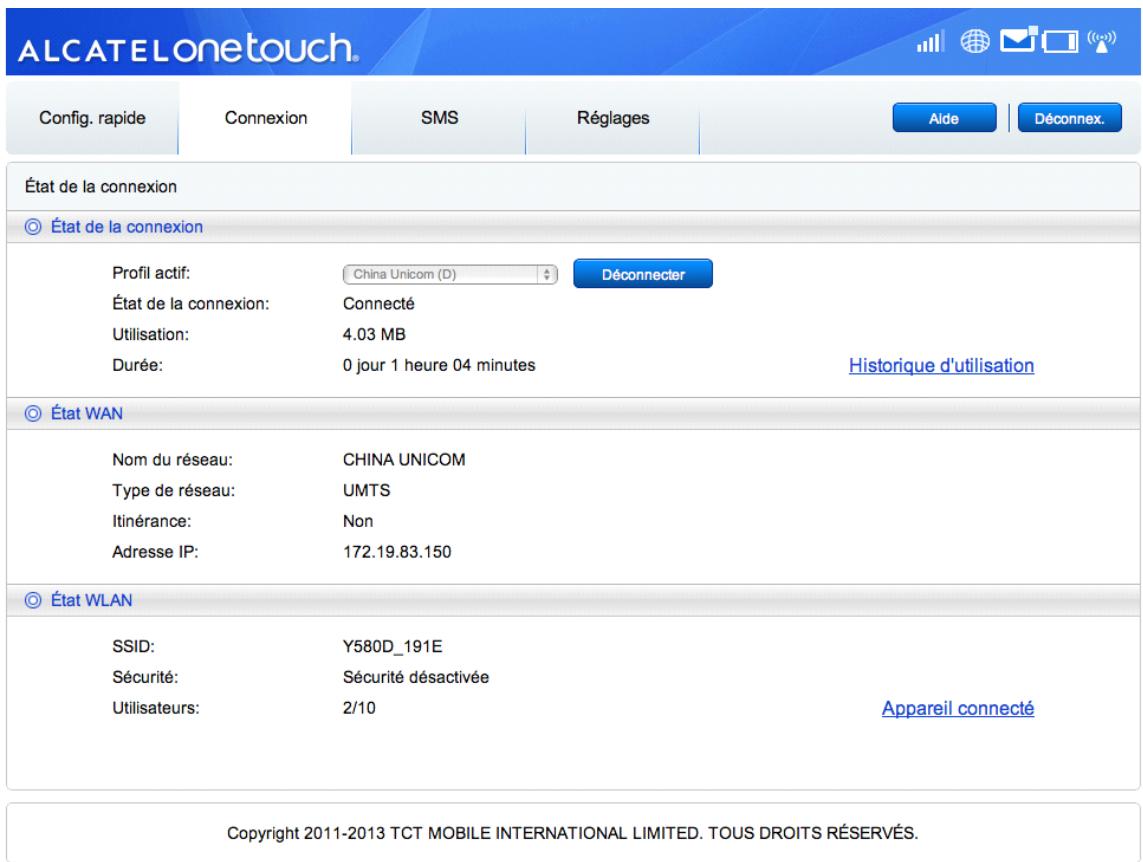
Task: Click circle icon beside État WAN
Action: 33,413
